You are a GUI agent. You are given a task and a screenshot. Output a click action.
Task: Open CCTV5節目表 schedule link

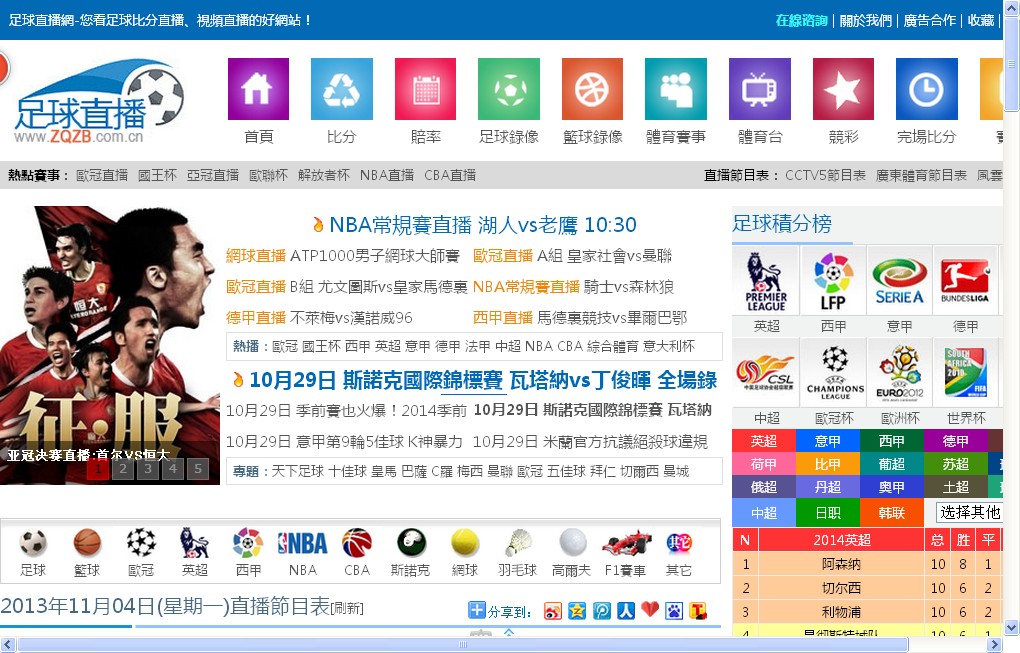pyautogui.click(x=825, y=175)
